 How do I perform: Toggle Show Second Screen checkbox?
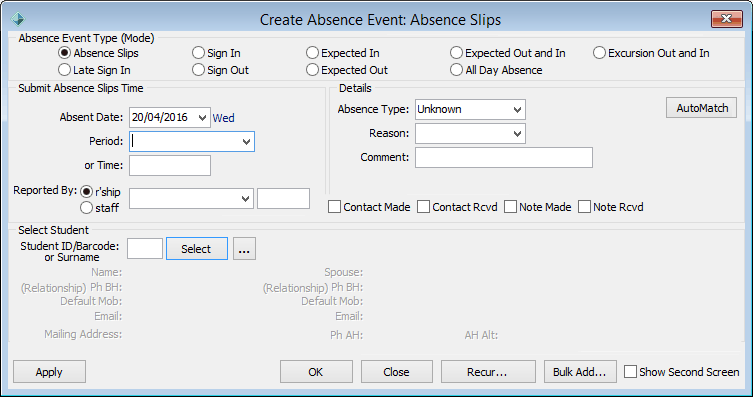pyautogui.click(x=631, y=372)
